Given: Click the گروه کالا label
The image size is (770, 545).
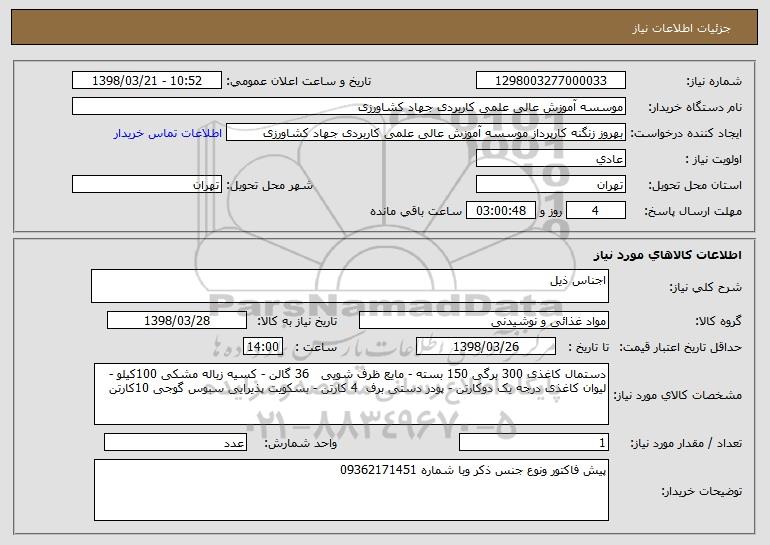Looking at the screenshot, I should pyautogui.click(x=718, y=321).
